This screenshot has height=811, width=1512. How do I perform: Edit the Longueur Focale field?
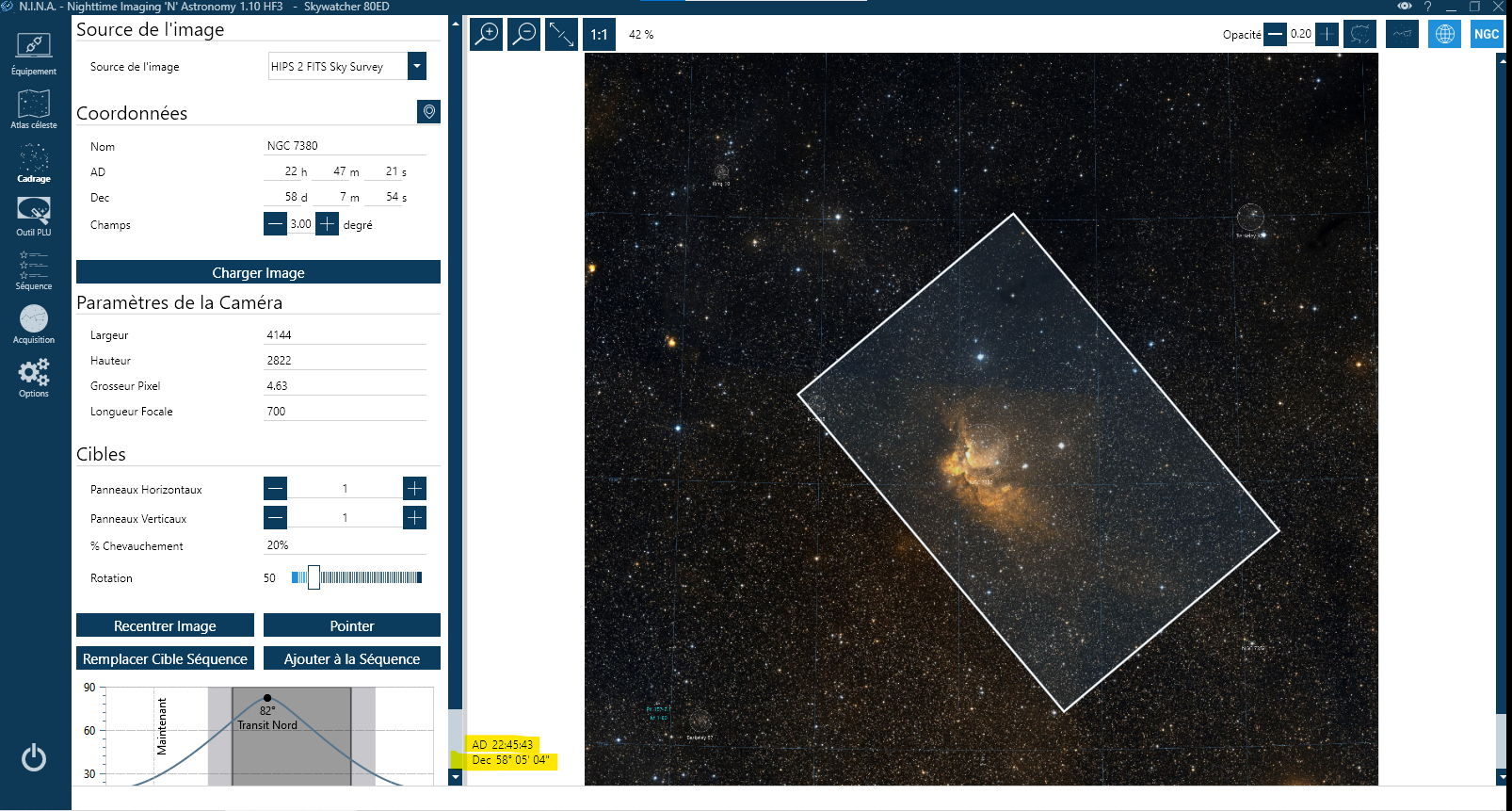tap(346, 412)
